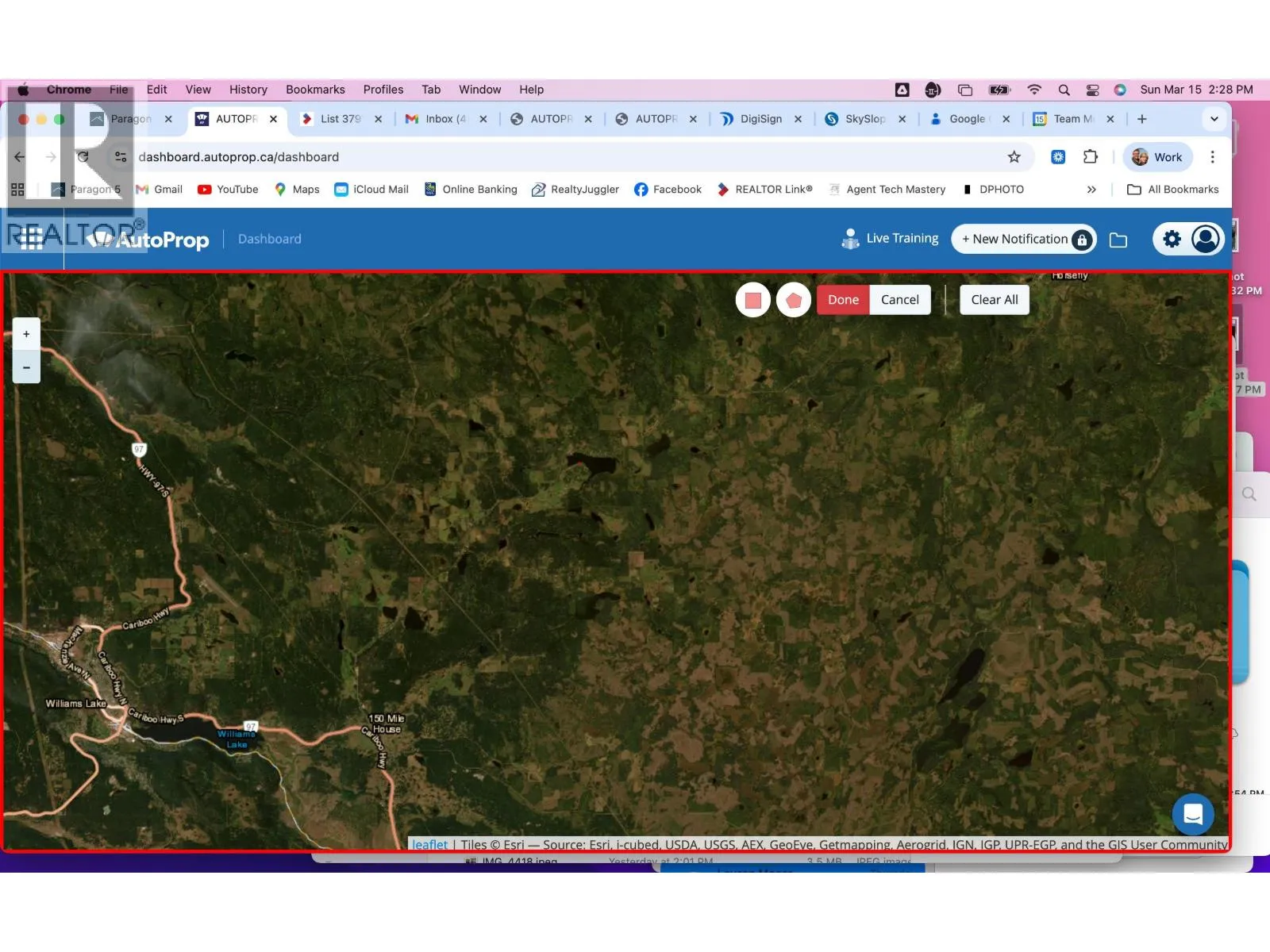This screenshot has width=1270, height=952.
Task: Open the Bookmarks menu in menu bar
Action: [x=315, y=90]
